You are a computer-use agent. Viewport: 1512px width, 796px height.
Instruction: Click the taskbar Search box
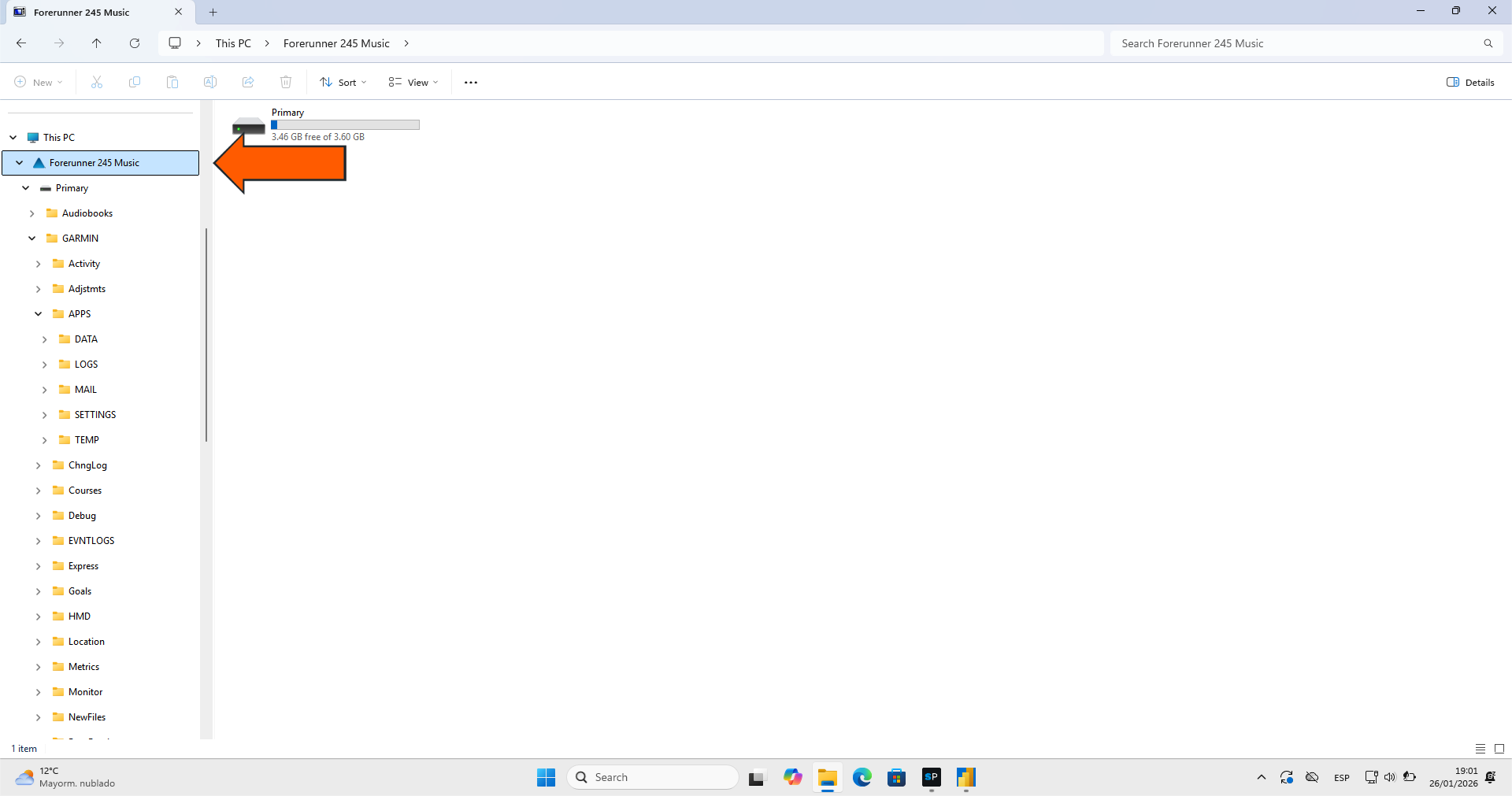(653, 777)
